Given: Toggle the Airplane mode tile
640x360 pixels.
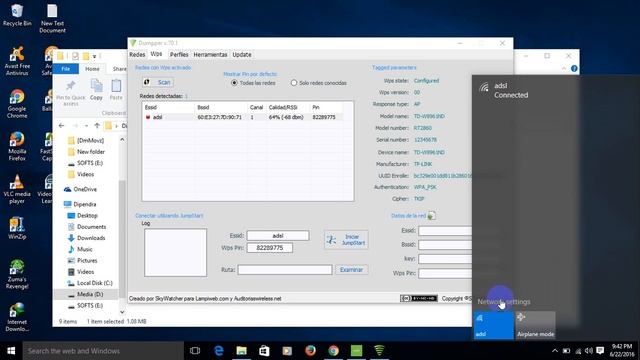Looking at the screenshot, I should (536, 325).
